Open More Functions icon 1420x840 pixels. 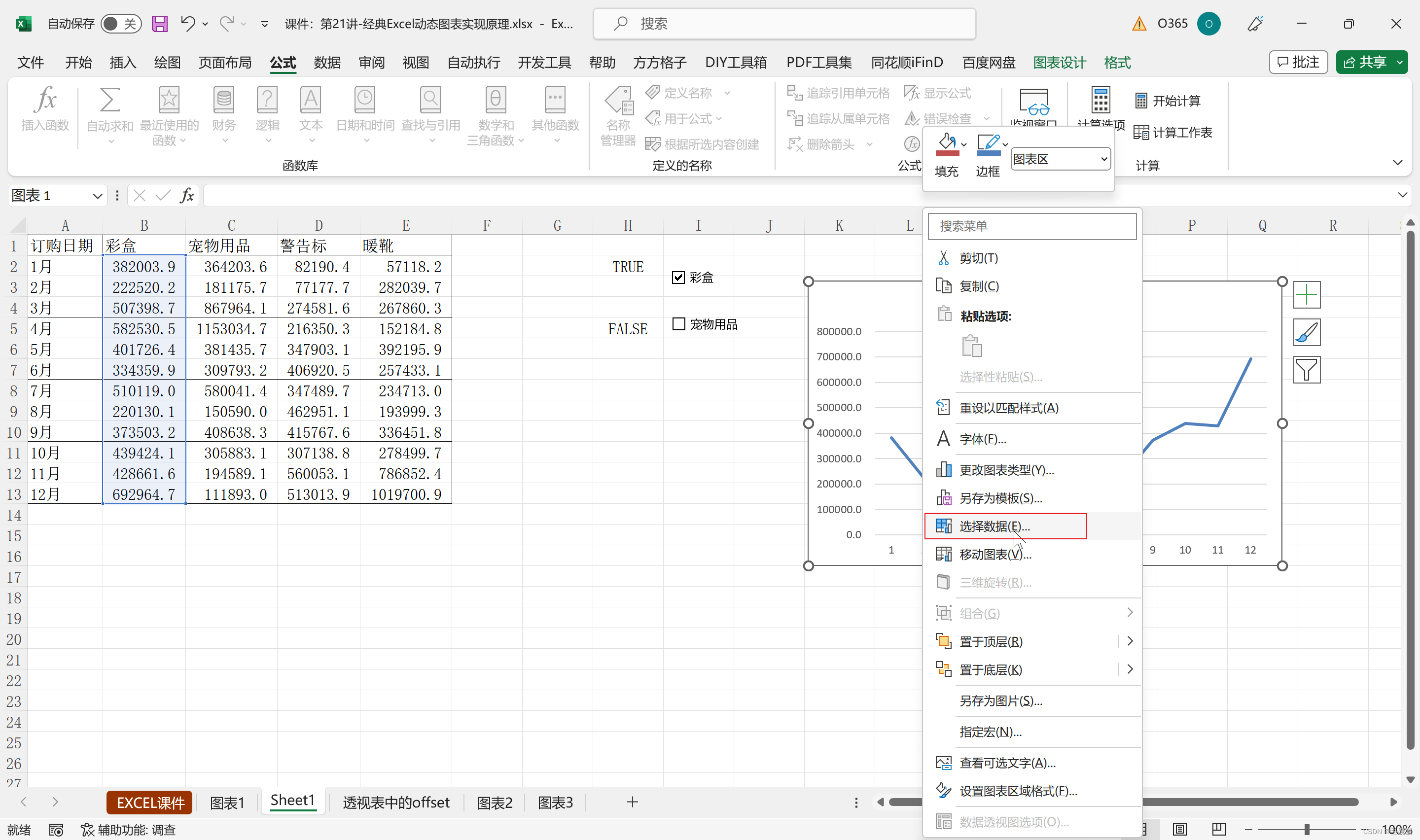[x=555, y=100]
